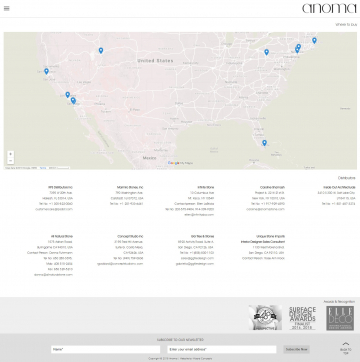Click the Mexico label on the map
The height and width of the screenshot is (362, 360).
pos(149,158)
